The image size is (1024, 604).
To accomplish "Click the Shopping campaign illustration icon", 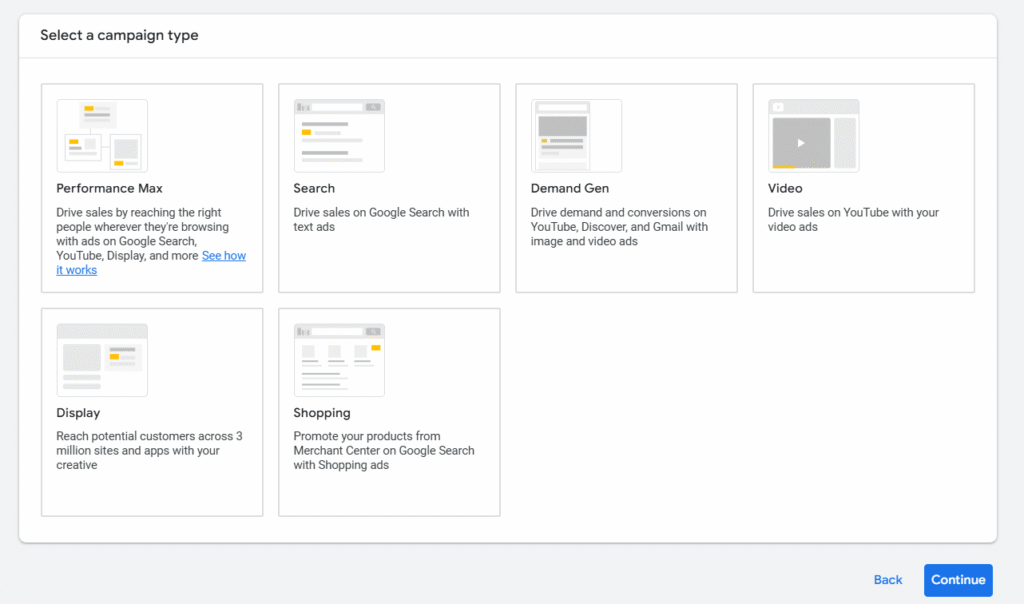I will 339,360.
